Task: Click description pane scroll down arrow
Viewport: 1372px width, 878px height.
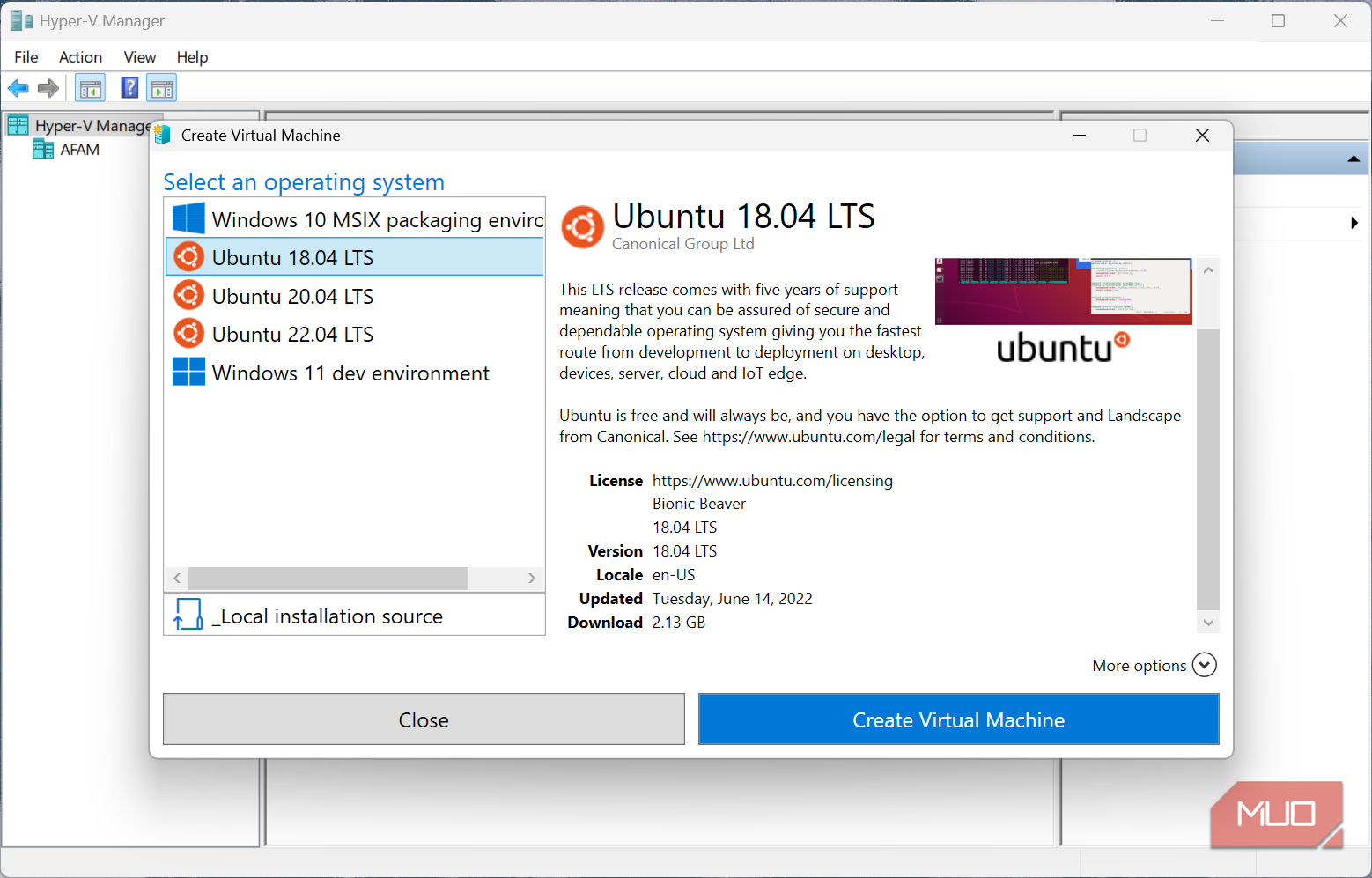Action: click(x=1208, y=623)
